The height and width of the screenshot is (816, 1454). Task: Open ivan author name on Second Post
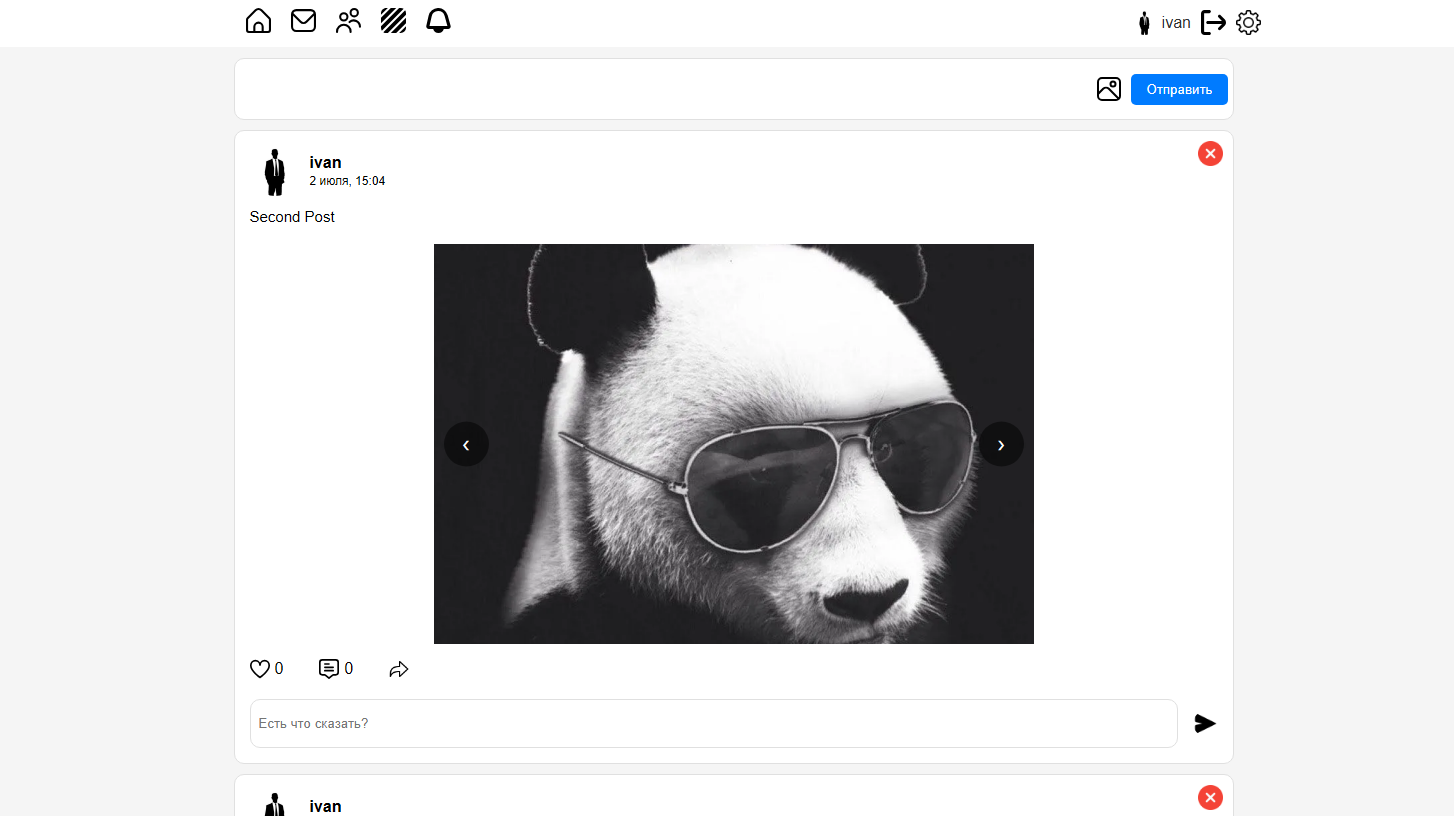point(325,162)
